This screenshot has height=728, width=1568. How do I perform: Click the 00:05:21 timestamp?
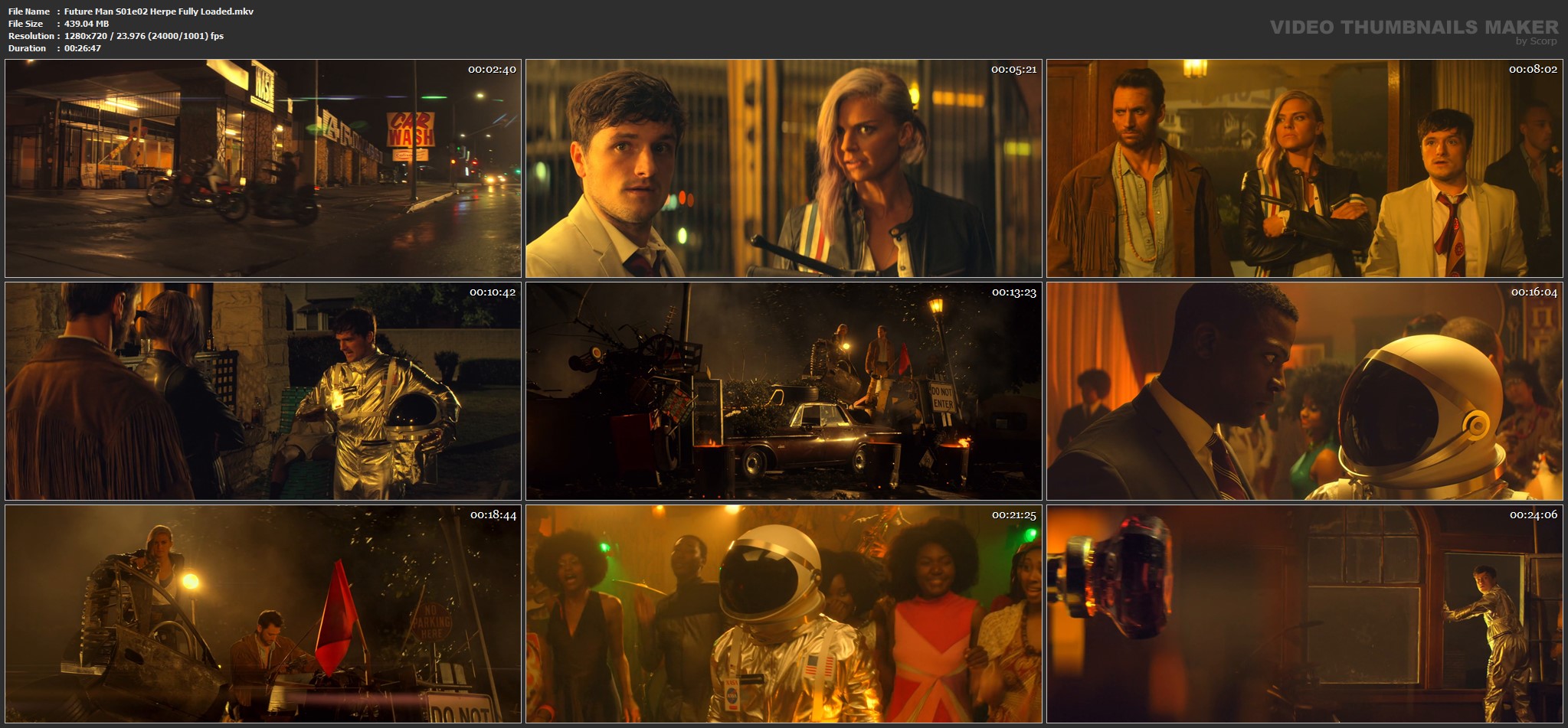coord(1013,70)
